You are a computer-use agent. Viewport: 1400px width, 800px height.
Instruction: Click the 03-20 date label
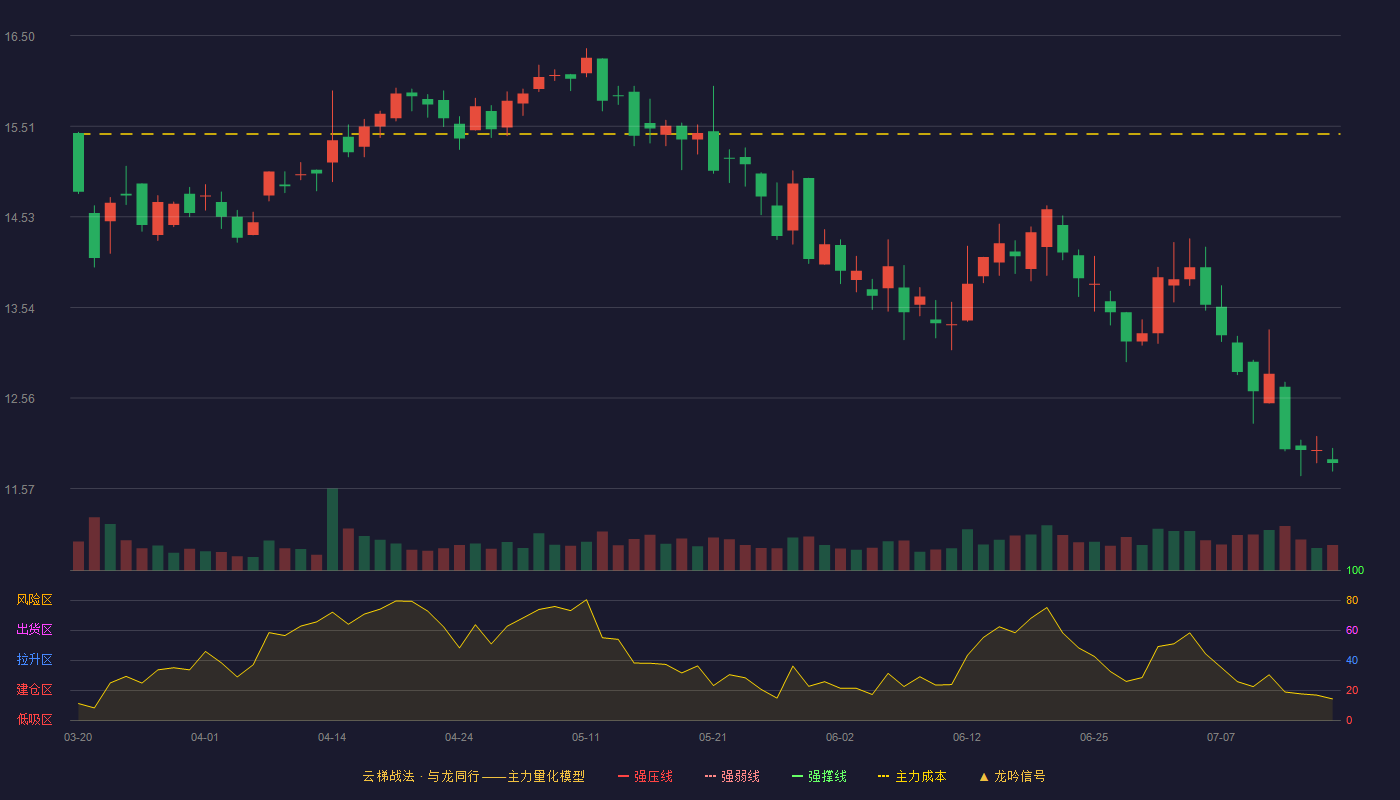tap(78, 737)
